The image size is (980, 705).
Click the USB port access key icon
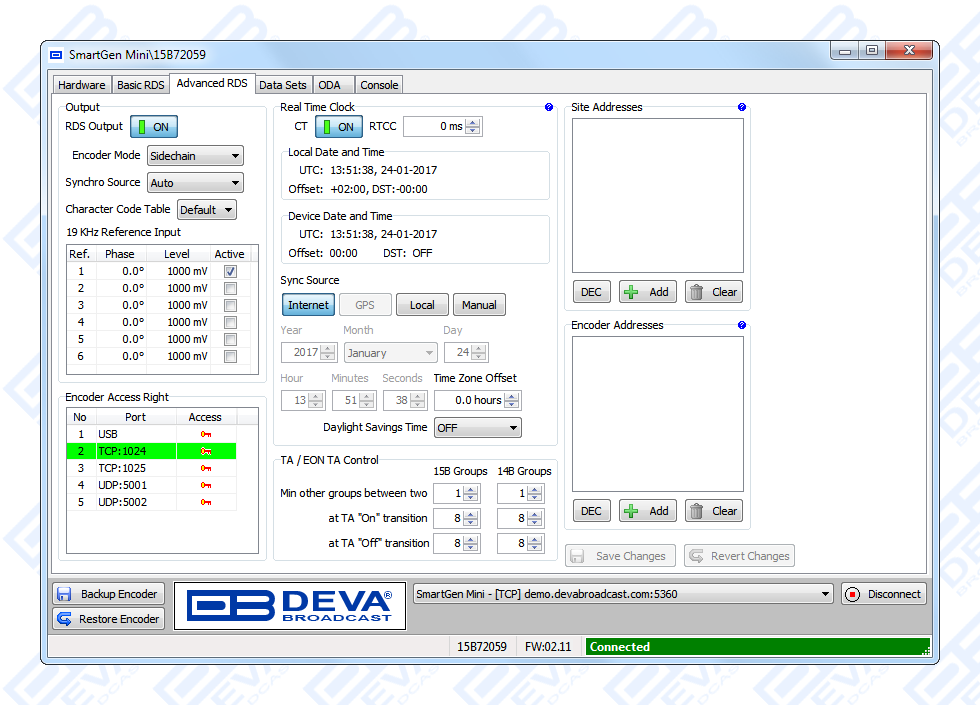(x=206, y=435)
